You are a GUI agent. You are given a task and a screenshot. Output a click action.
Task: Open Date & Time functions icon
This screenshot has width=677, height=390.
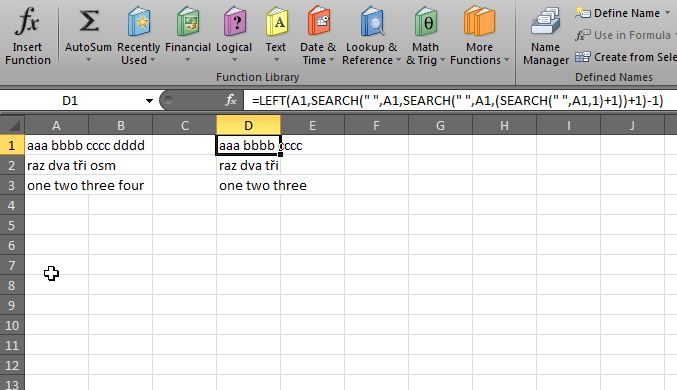(318, 22)
